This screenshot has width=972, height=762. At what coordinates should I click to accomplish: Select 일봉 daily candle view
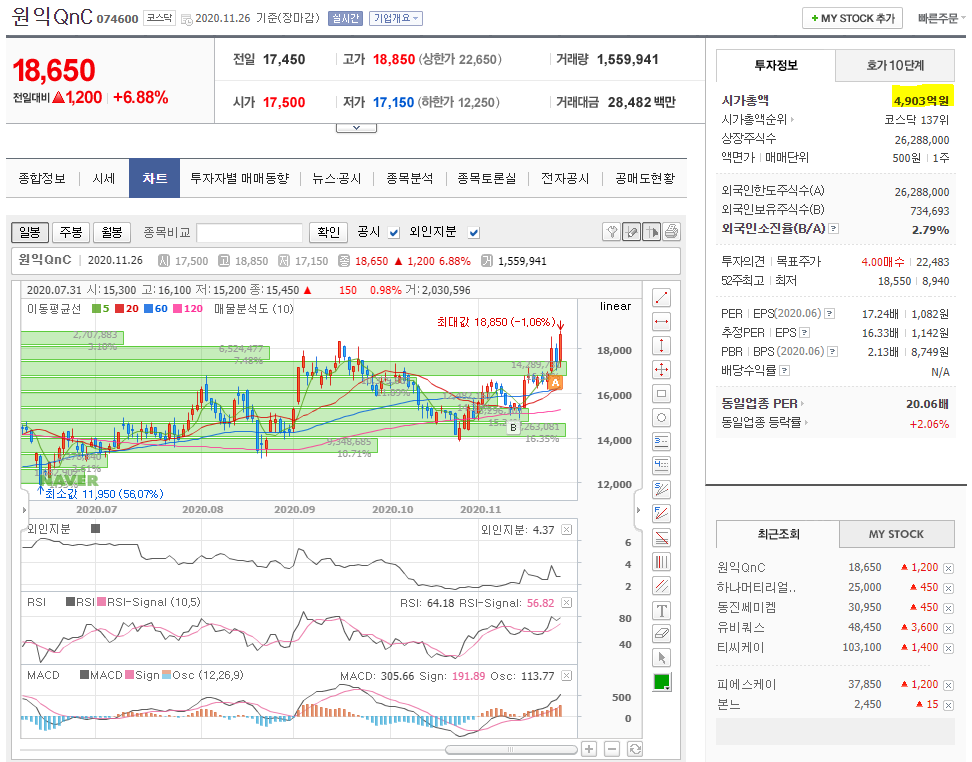click(x=30, y=233)
